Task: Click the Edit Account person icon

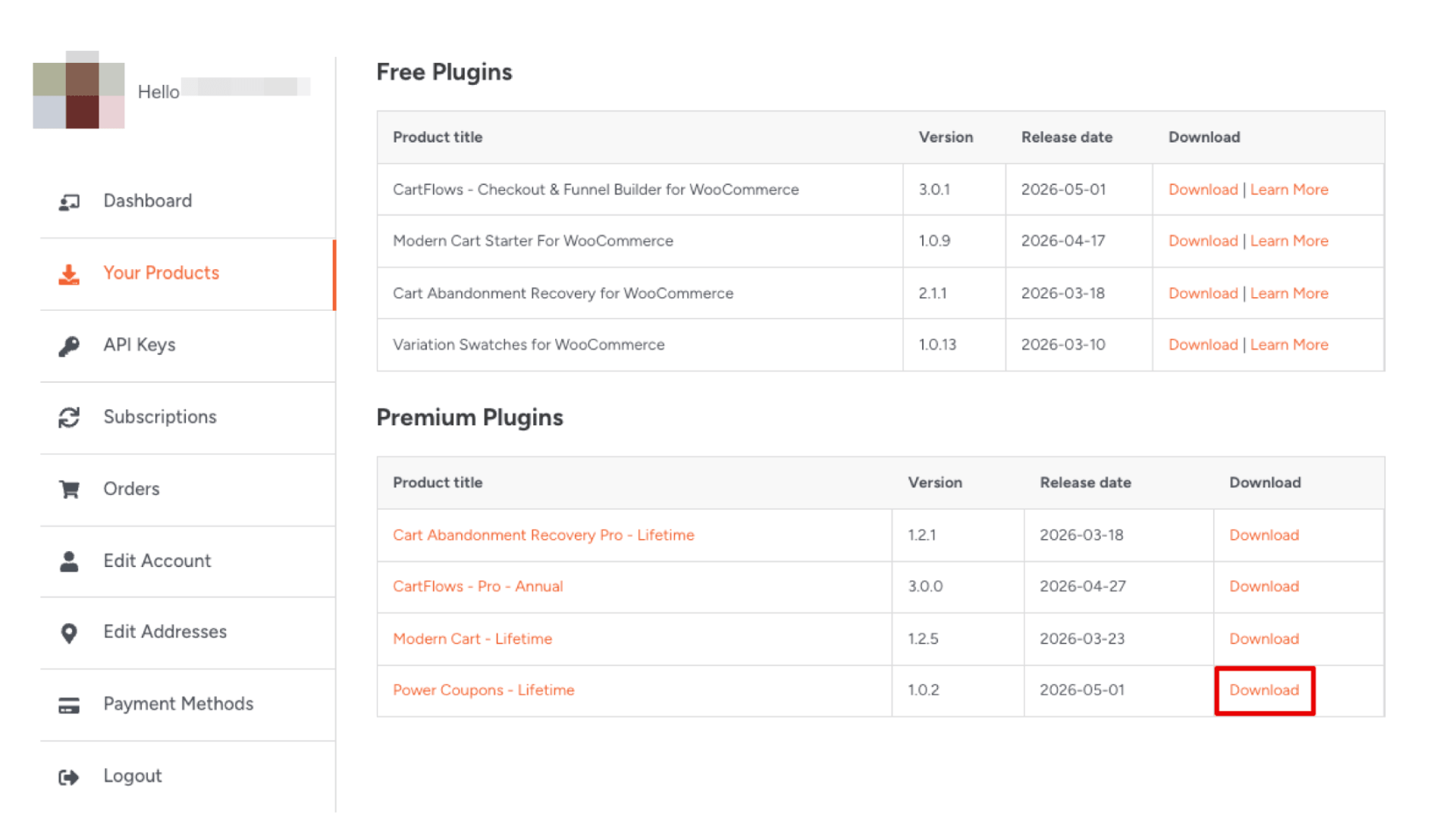Action: point(69,562)
